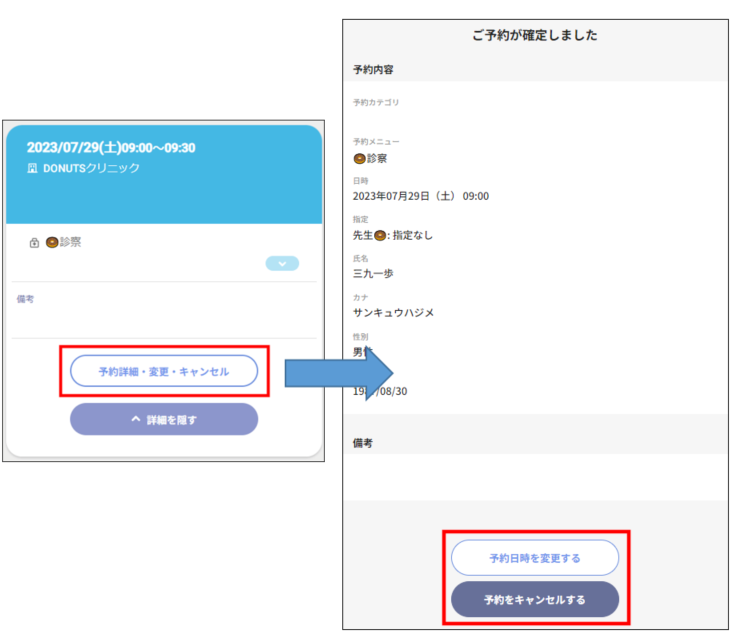This screenshot has height=632, width=732.
Task: Click 予約日時を変更する button
Action: pyautogui.click(x=535, y=558)
